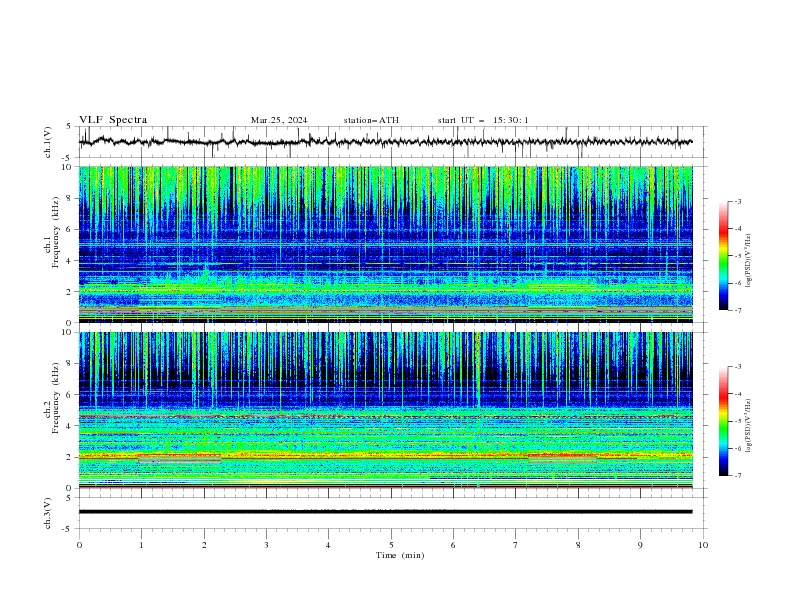792x612 pixels.
Task: Click the ch.1 spectrogram panel
Action: [x=385, y=244]
